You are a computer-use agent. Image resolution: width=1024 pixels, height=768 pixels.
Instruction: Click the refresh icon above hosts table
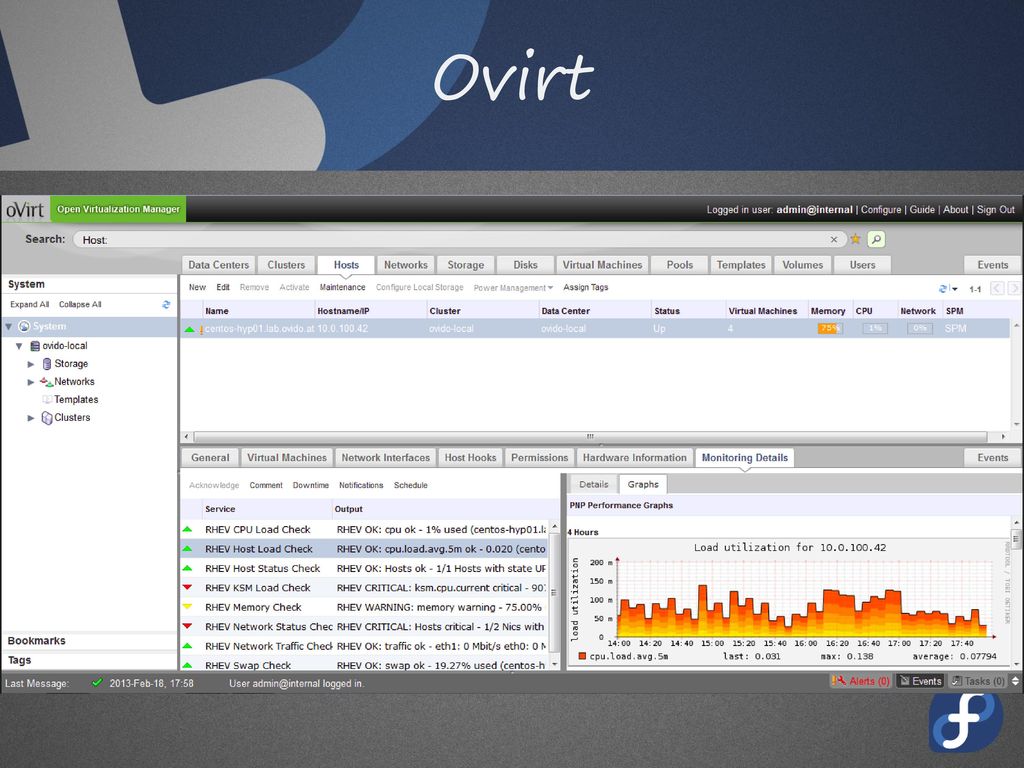click(943, 289)
